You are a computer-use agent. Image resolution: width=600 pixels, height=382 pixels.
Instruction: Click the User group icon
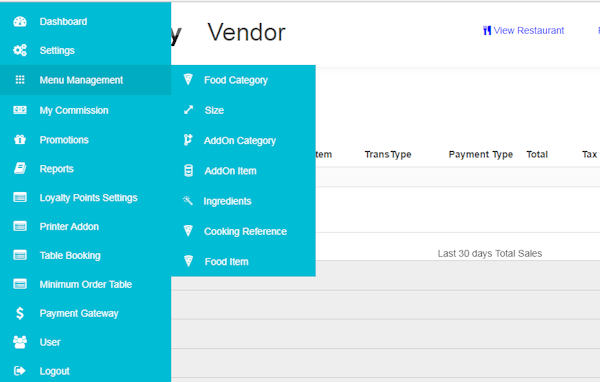[x=20, y=342]
